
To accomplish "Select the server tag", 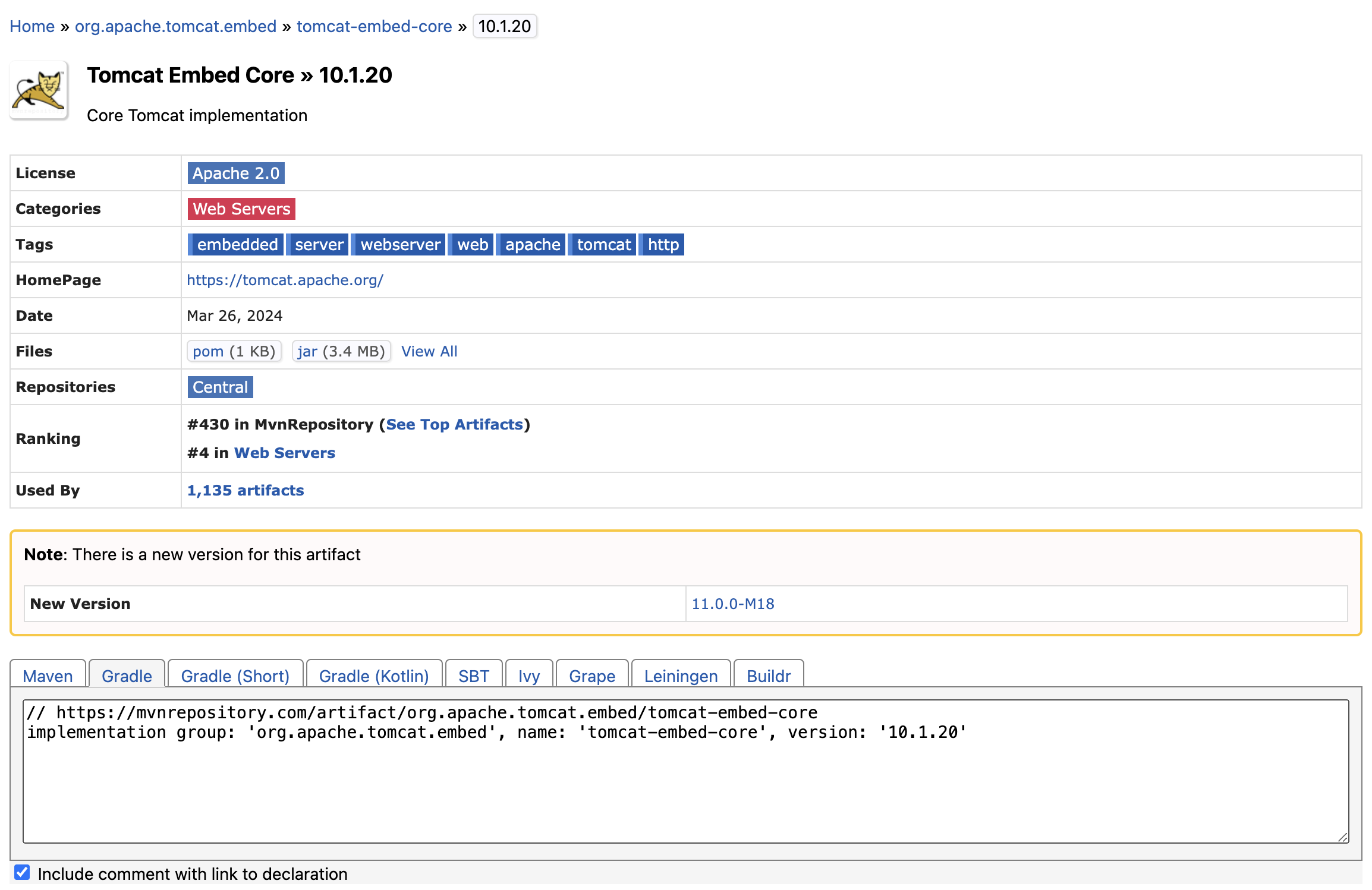I will 317,244.
